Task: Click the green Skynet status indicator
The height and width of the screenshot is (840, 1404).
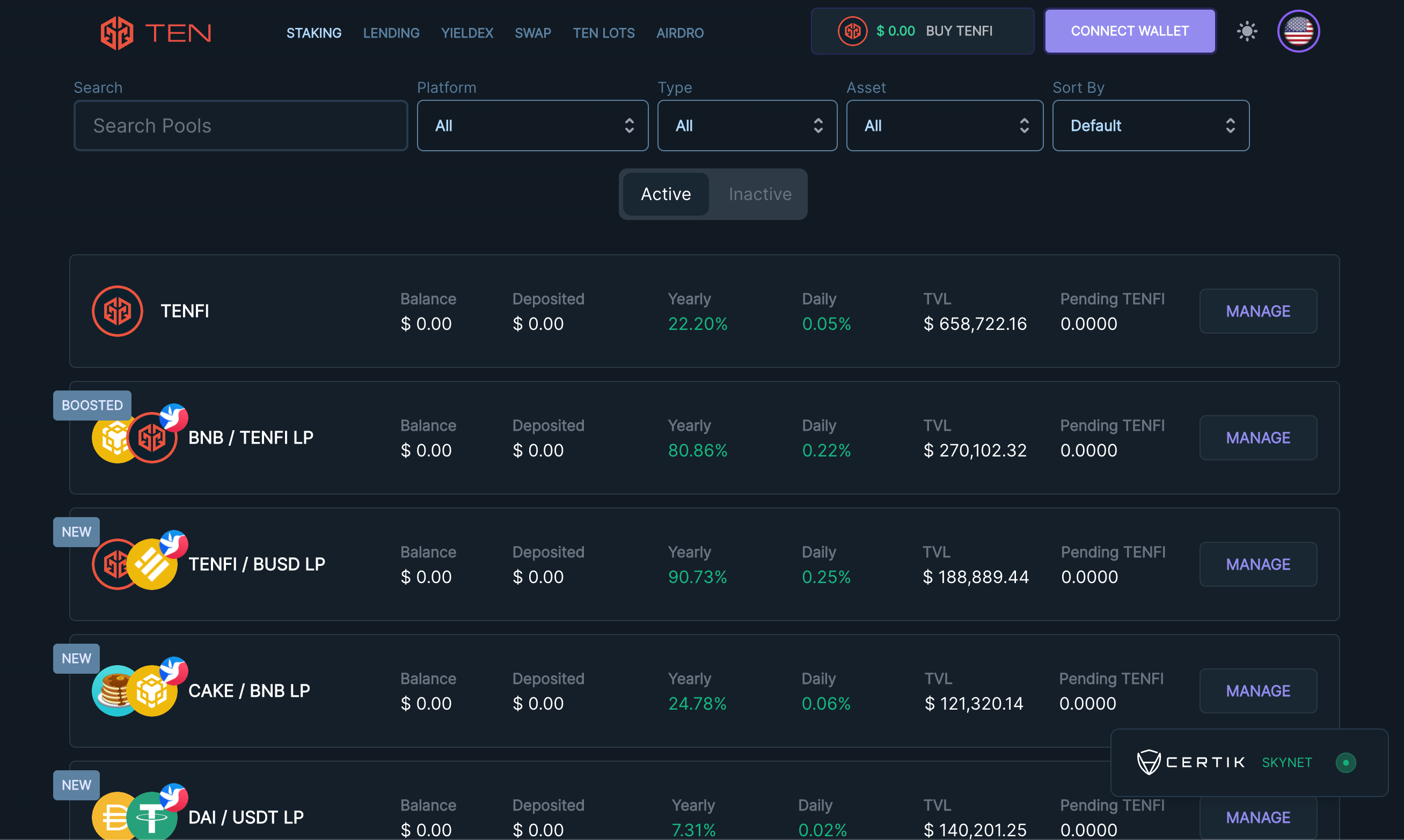Action: [x=1345, y=762]
